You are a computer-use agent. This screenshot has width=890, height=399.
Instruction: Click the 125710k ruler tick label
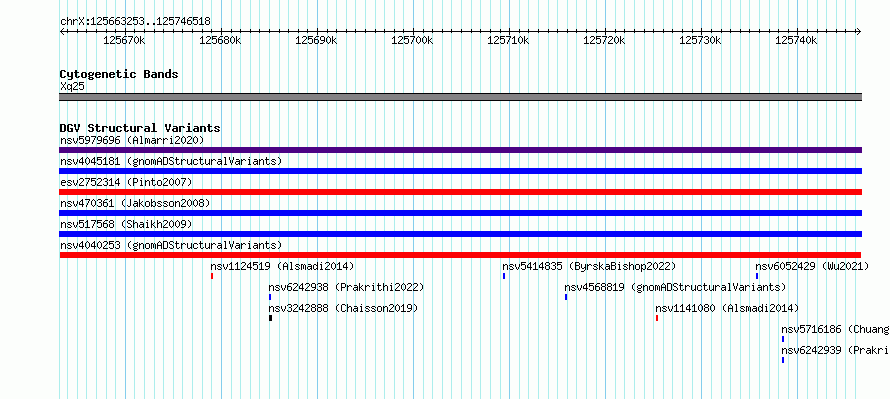[508, 40]
